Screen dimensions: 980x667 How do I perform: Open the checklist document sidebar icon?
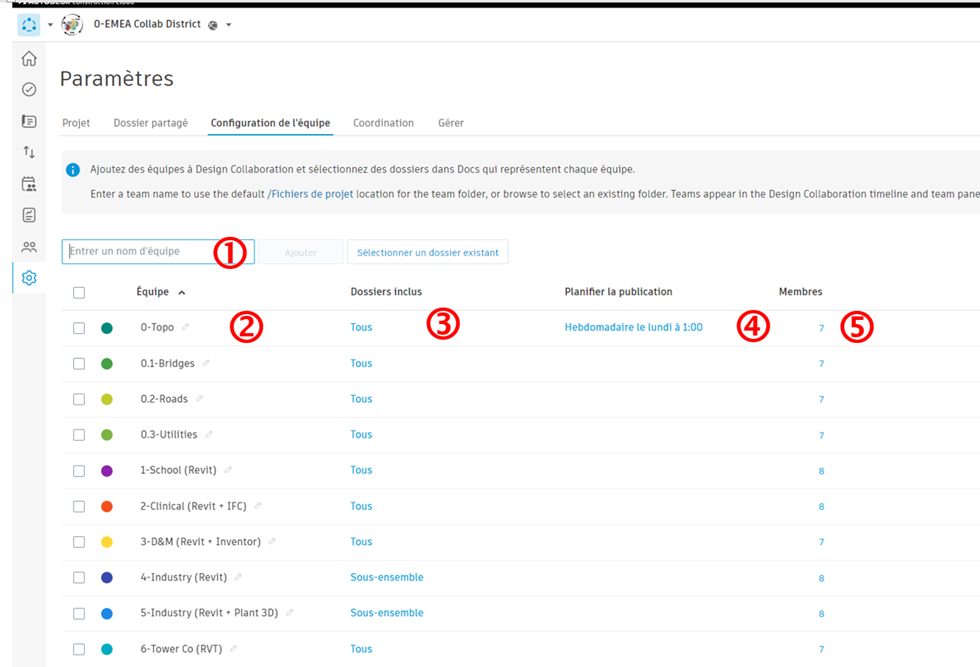[29, 215]
